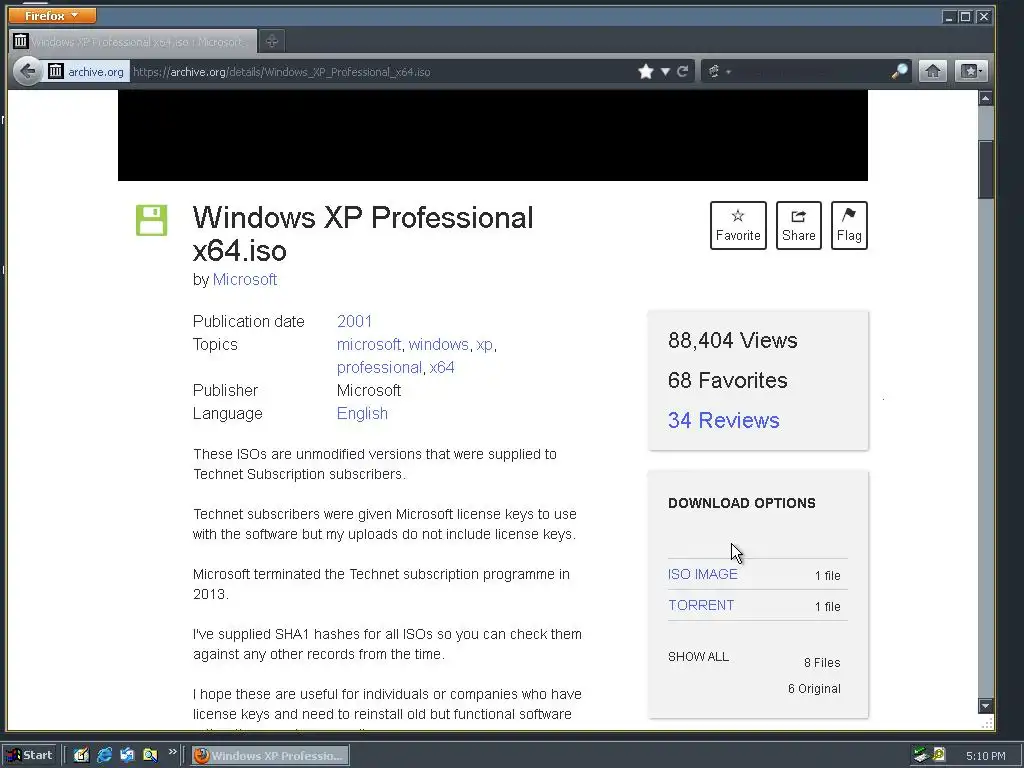Viewport: 1024px width, 768px height.
Task: Open the English language link
Action: [x=362, y=413]
